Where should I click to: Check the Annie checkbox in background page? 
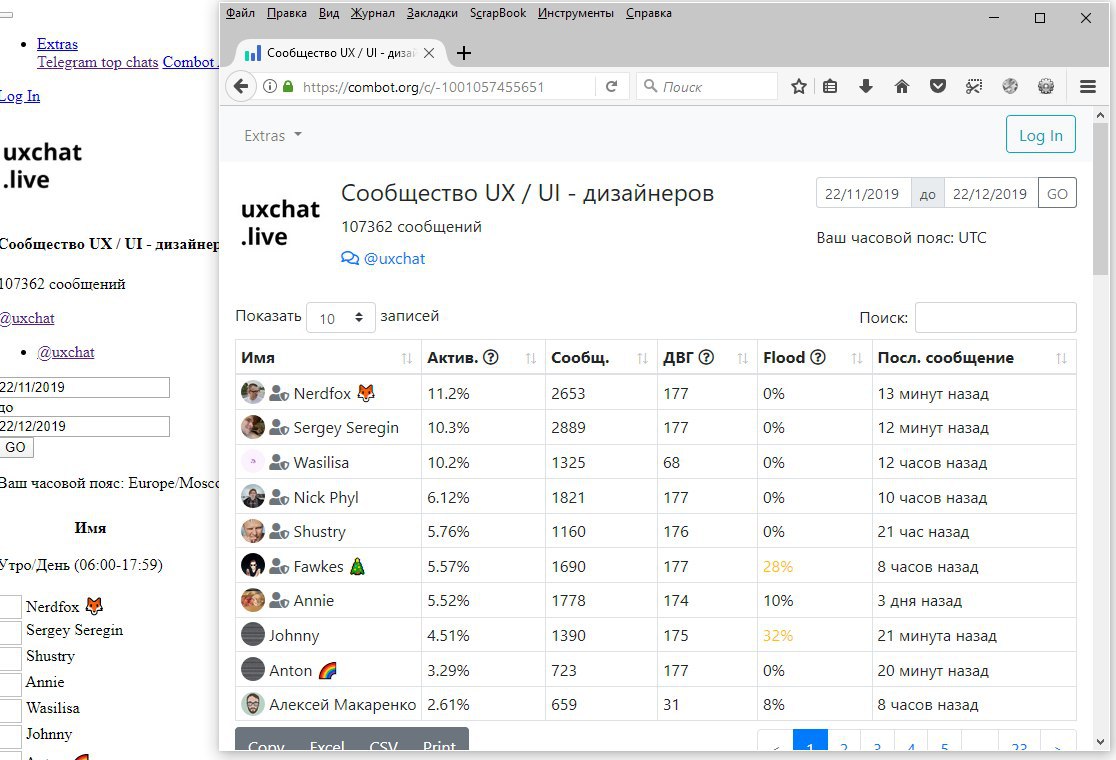pos(11,683)
